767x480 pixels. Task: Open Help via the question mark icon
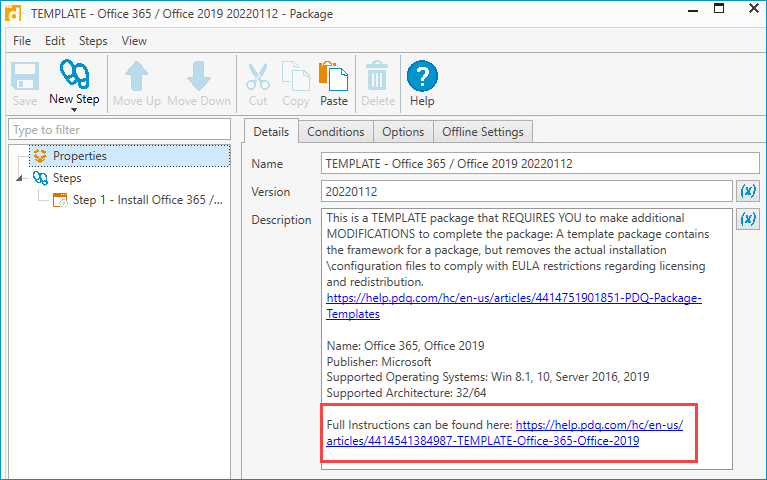click(422, 76)
